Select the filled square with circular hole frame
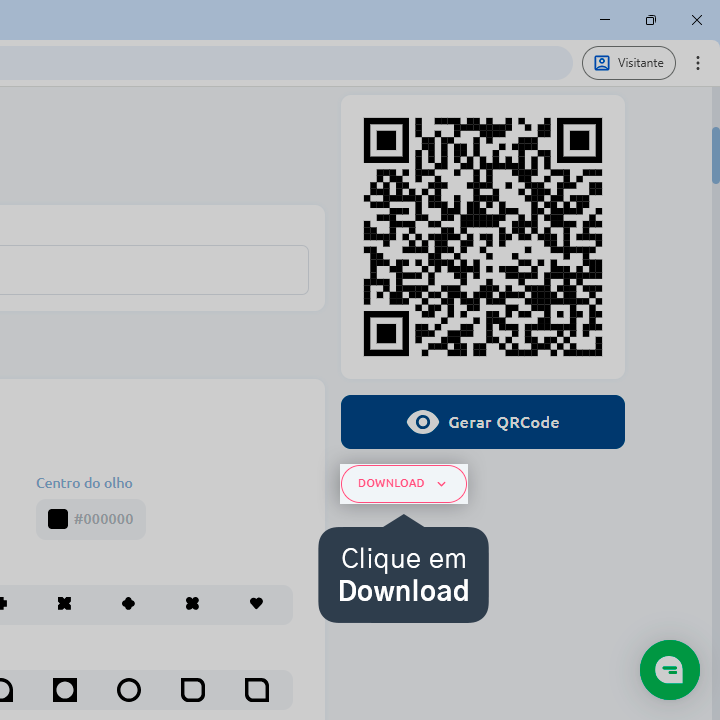This screenshot has height=720, width=720. coord(65,690)
